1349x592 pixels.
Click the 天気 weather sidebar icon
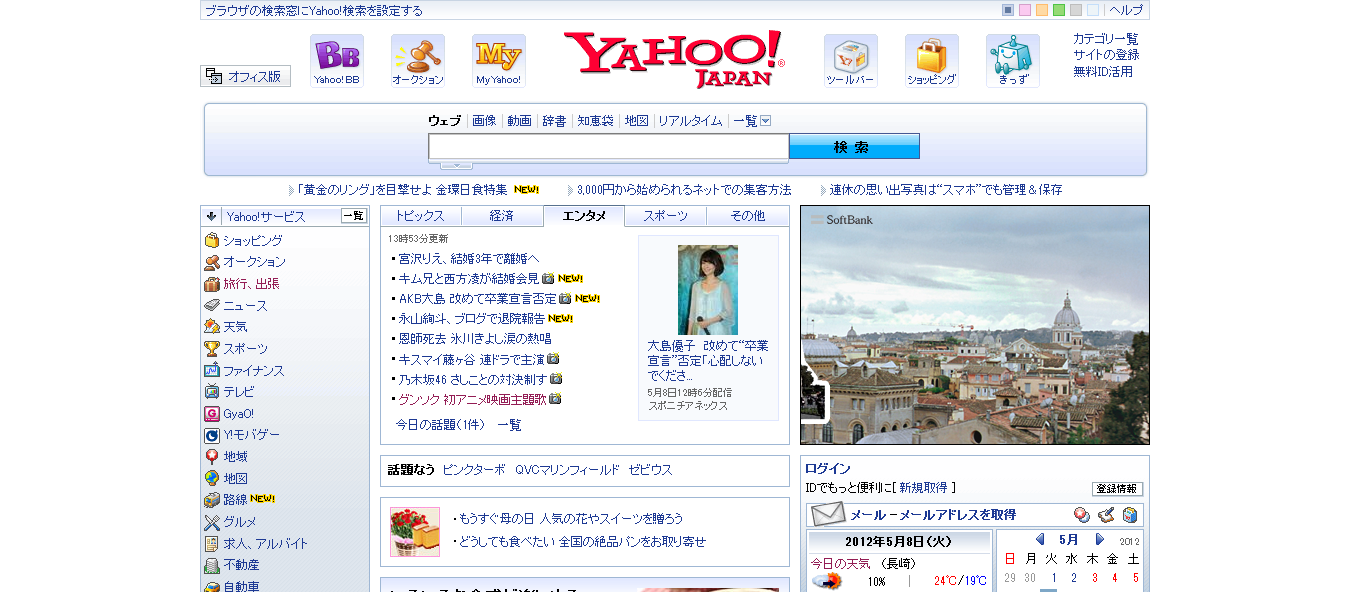coord(212,327)
